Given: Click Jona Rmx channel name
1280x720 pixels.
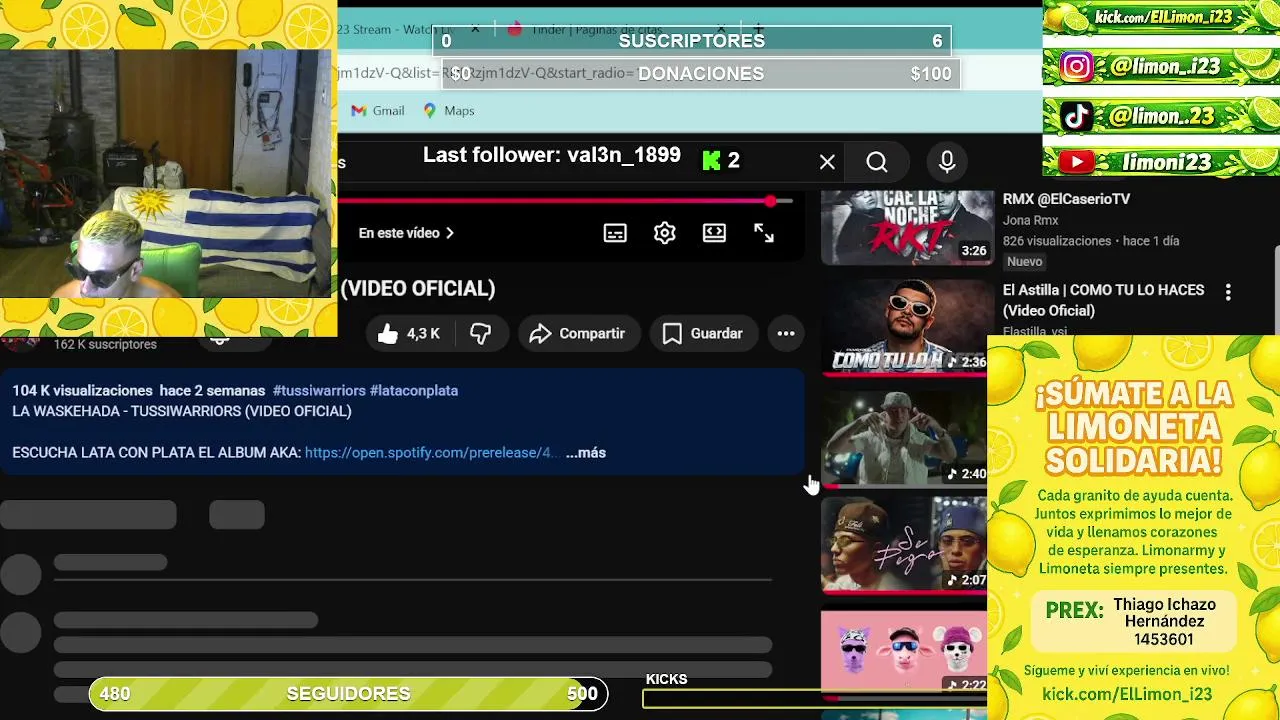Looking at the screenshot, I should coord(1030,220).
